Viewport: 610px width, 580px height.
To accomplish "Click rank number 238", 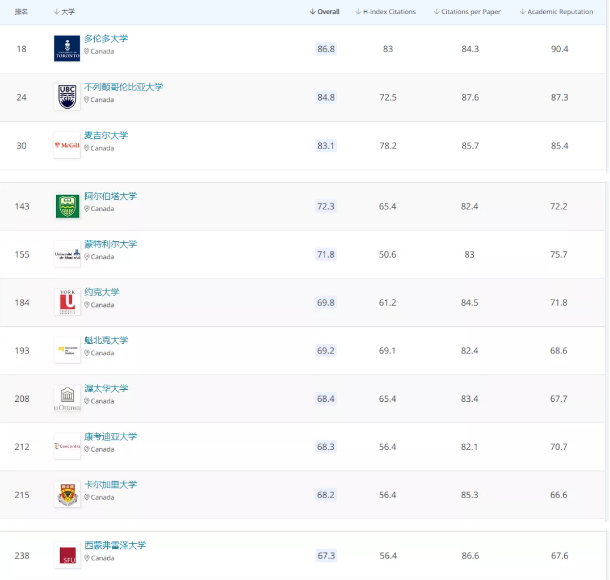I will (22, 555).
